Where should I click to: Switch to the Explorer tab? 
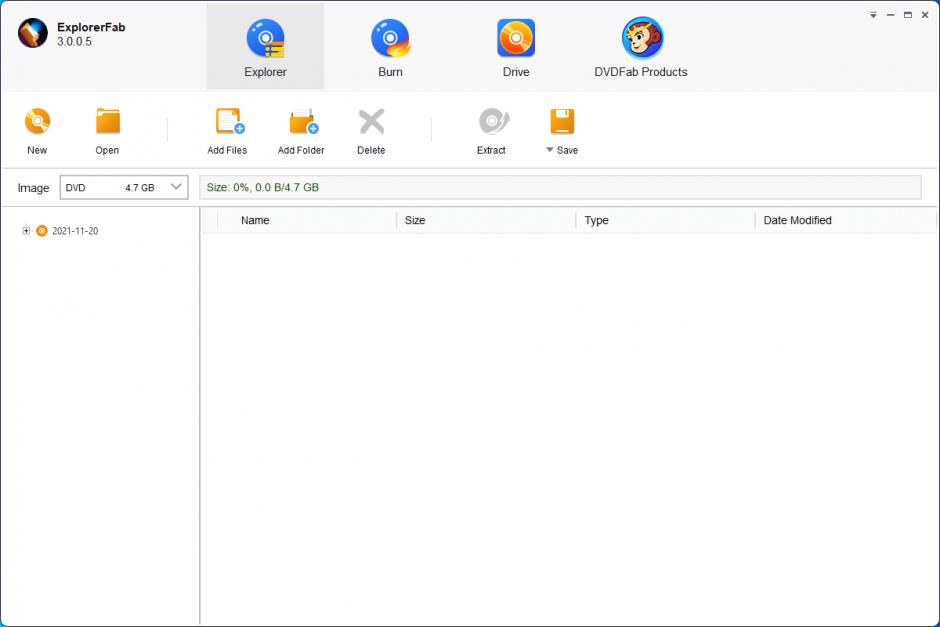point(265,47)
